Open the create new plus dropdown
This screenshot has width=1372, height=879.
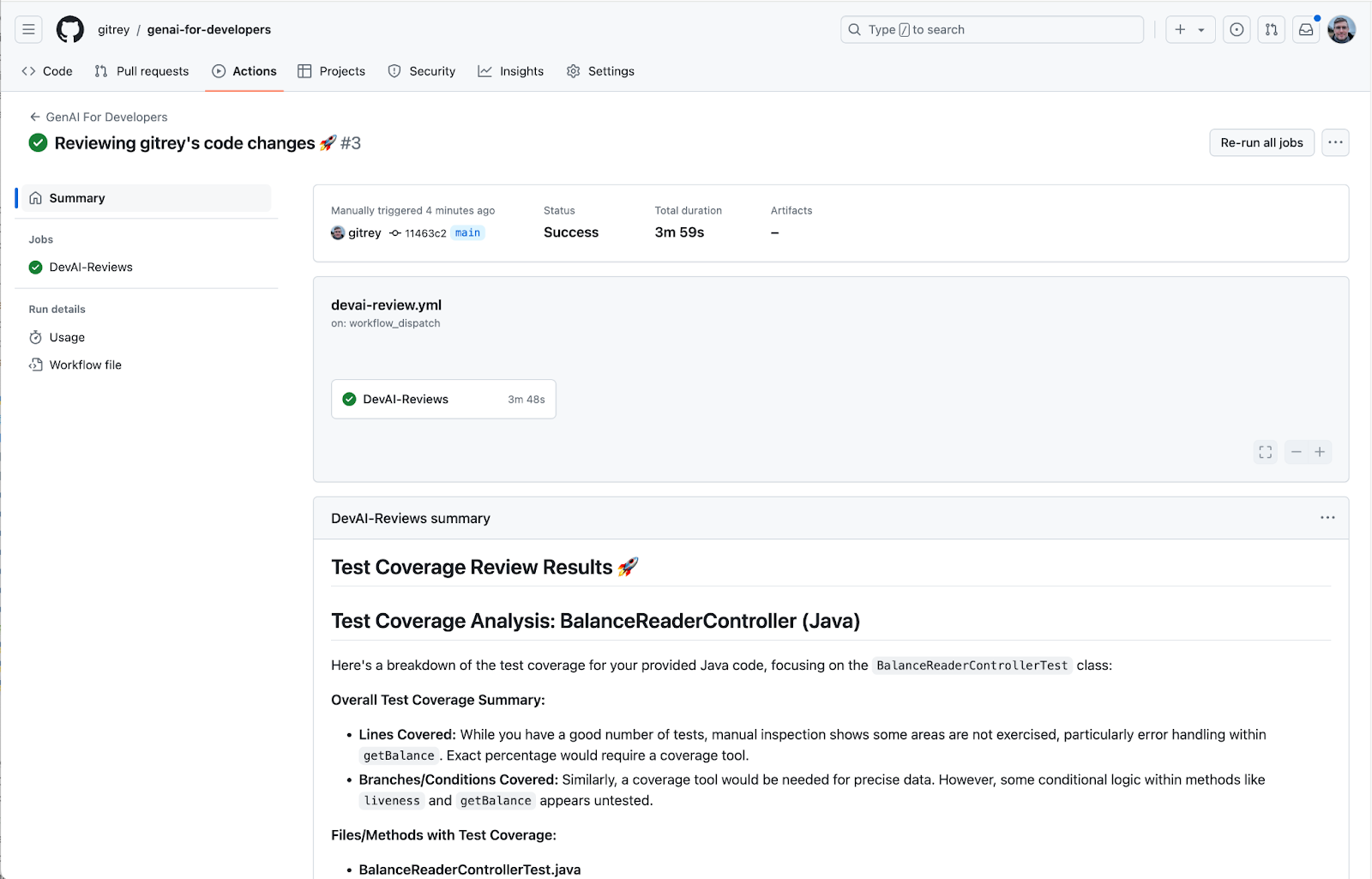pyautogui.click(x=1189, y=29)
